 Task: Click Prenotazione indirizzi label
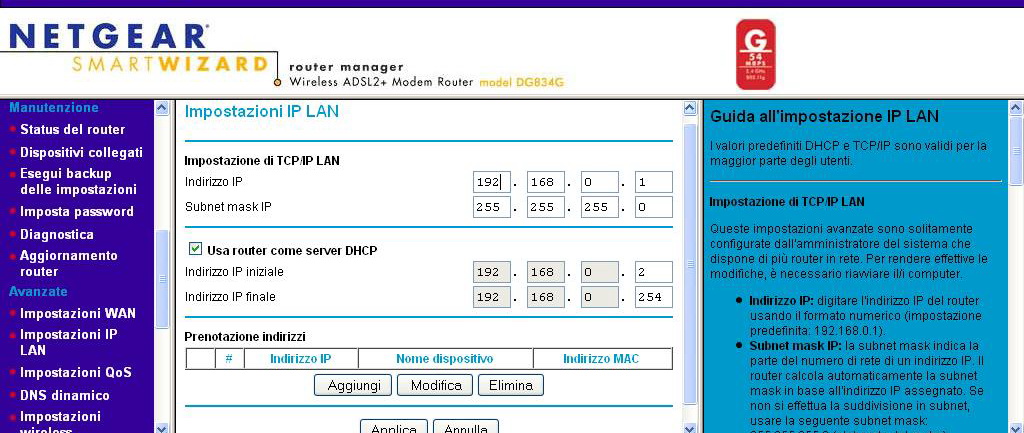[x=245, y=337]
